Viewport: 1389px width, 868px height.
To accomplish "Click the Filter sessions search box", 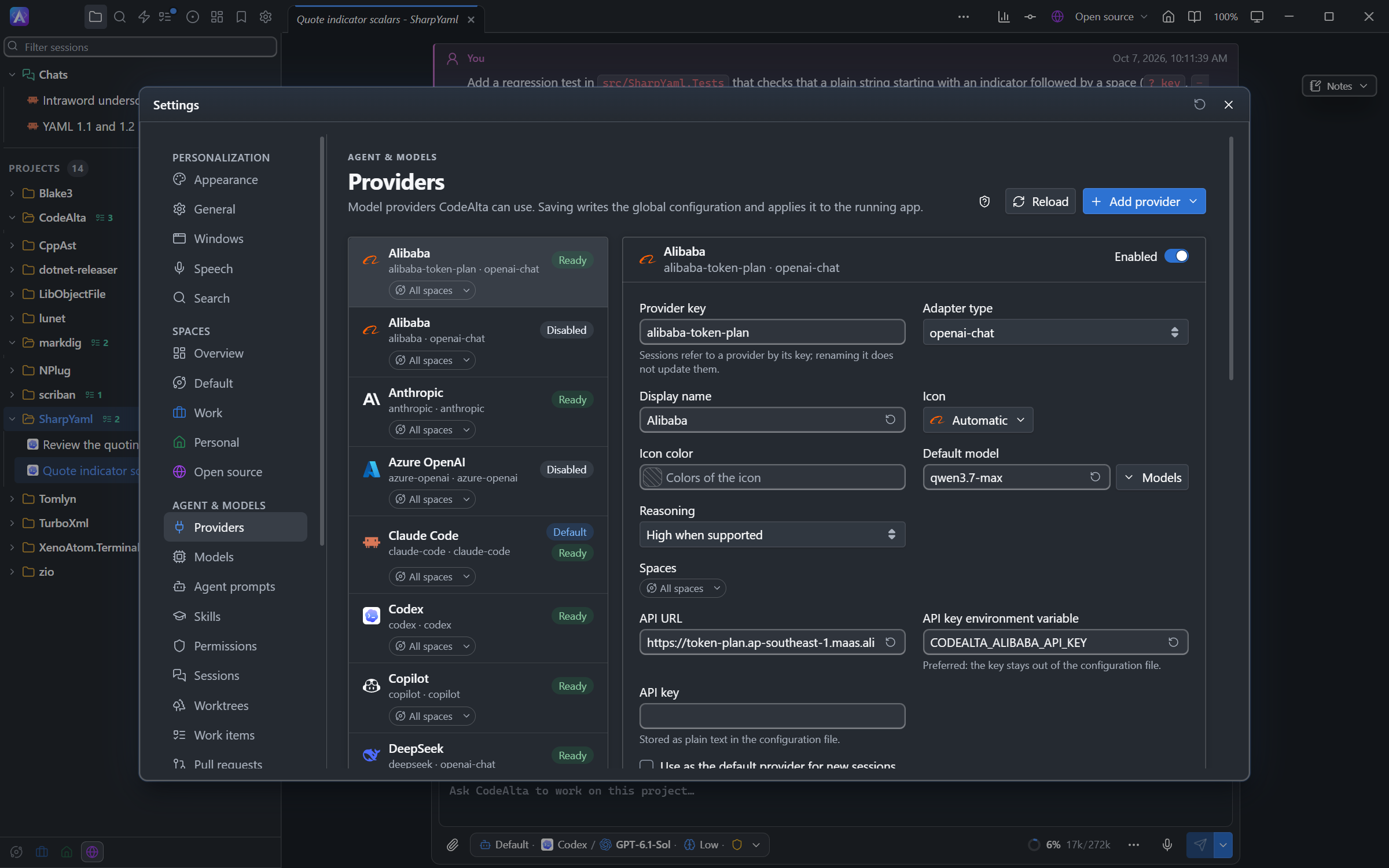I will click(140, 47).
